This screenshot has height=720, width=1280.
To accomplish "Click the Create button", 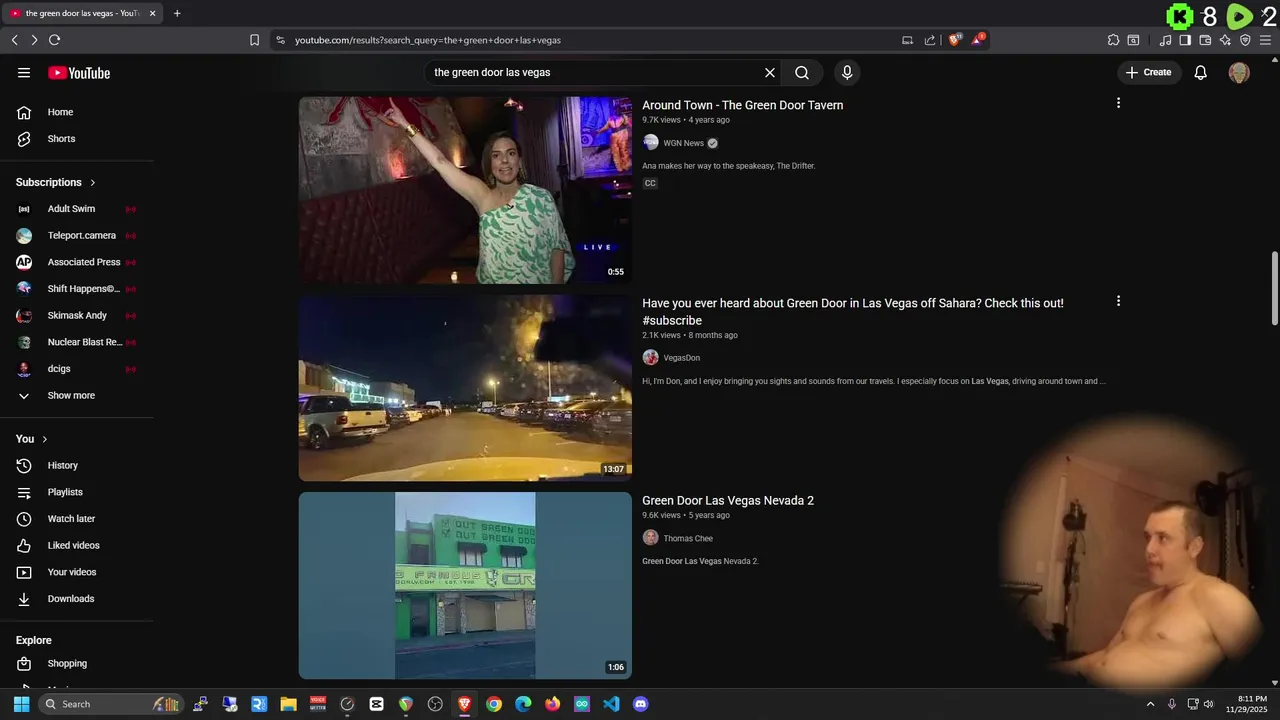I will click(x=1148, y=72).
